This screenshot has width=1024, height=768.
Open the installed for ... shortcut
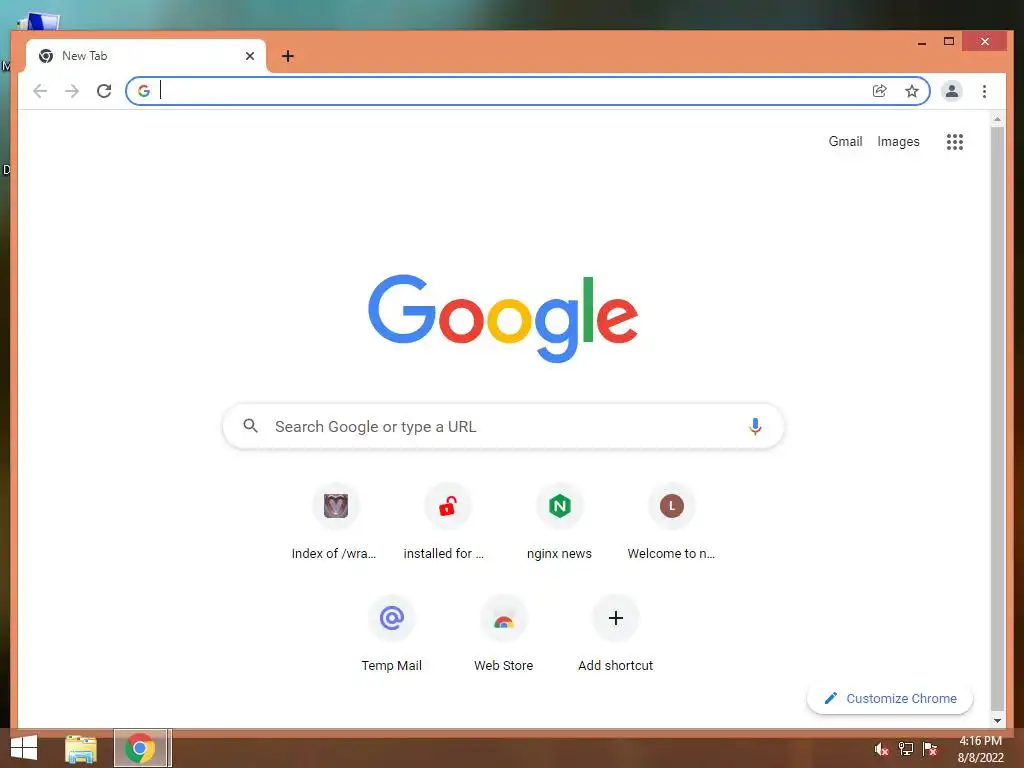pos(447,522)
